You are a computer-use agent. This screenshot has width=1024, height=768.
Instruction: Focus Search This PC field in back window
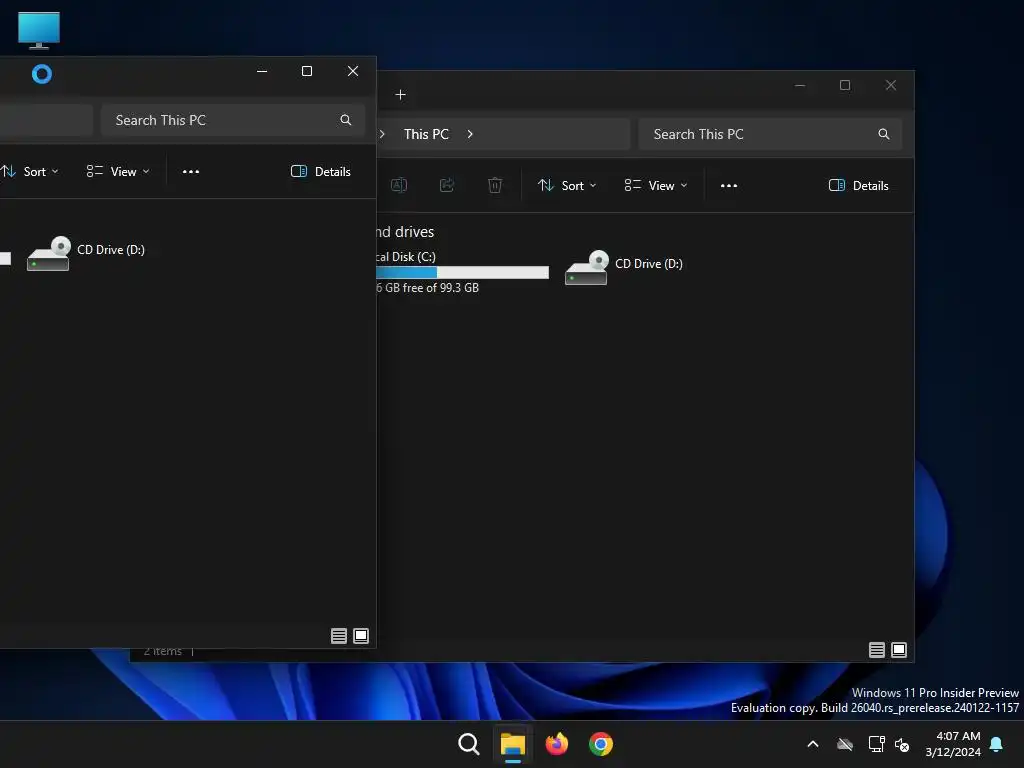770,134
